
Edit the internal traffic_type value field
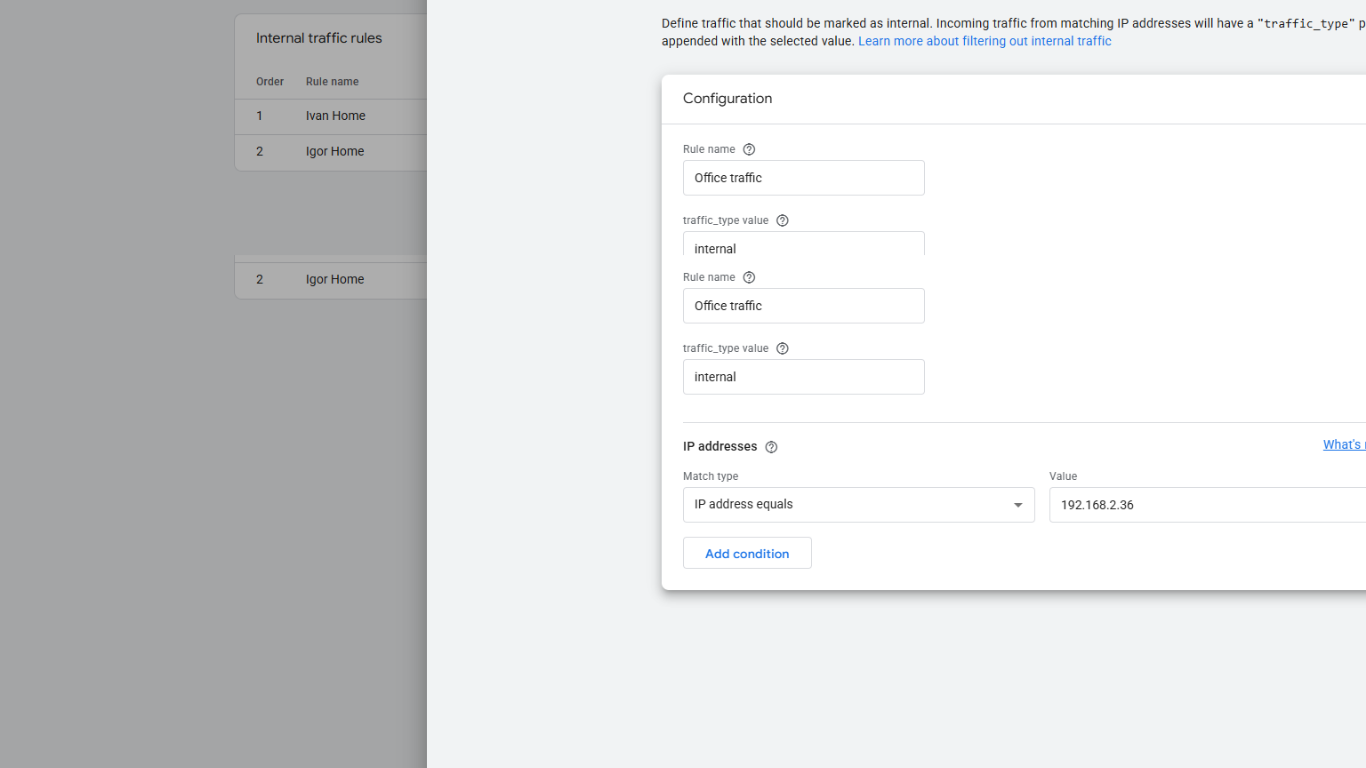pos(803,248)
